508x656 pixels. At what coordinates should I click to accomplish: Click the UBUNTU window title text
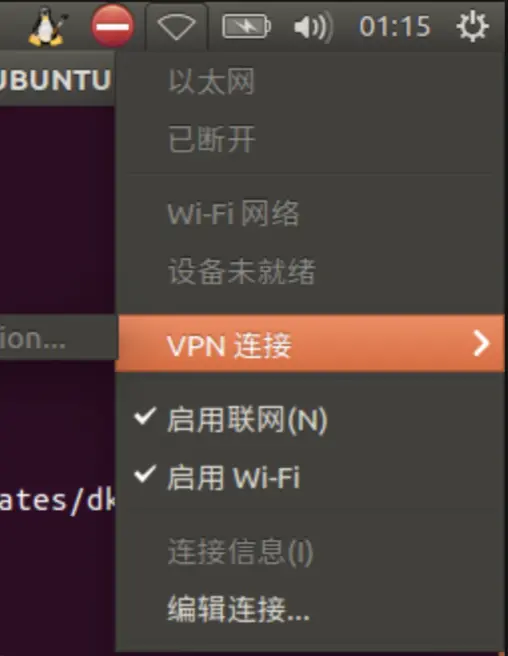pos(55,79)
